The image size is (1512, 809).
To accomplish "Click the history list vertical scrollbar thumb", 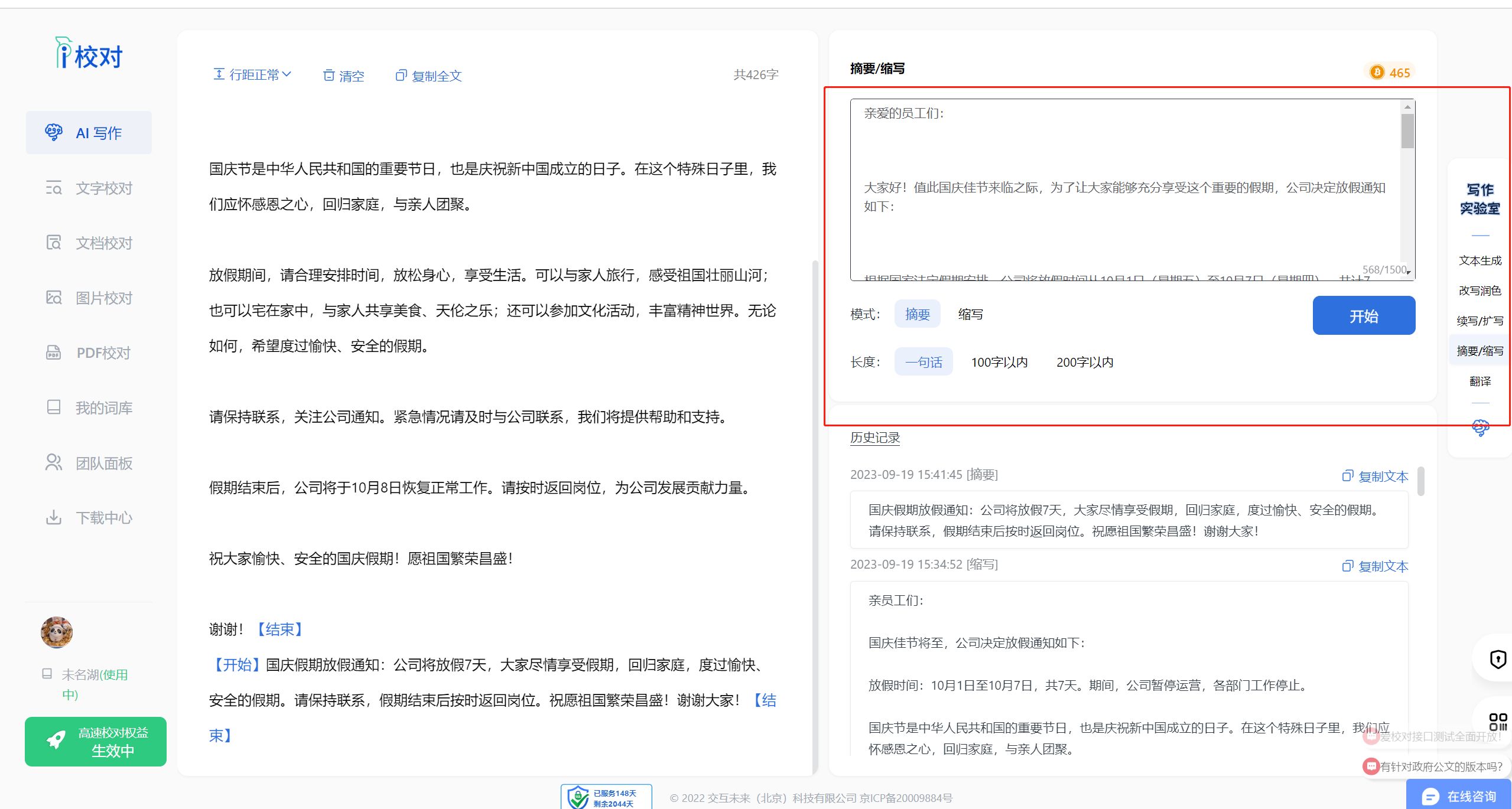I will [1420, 481].
